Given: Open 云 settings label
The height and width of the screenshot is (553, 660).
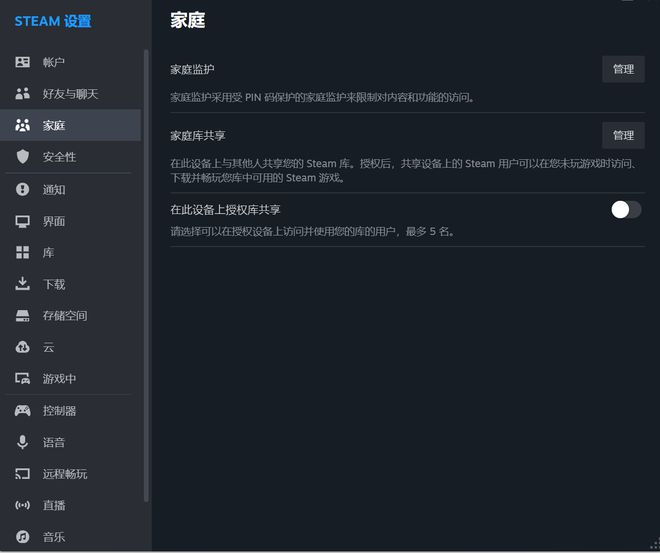Looking at the screenshot, I should (48, 347).
